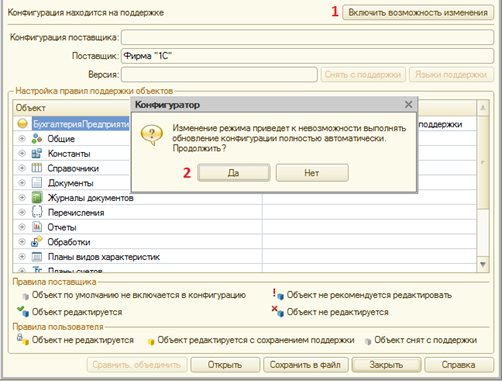
Task: Close the Конфигуратор dialog
Action: click(x=409, y=104)
